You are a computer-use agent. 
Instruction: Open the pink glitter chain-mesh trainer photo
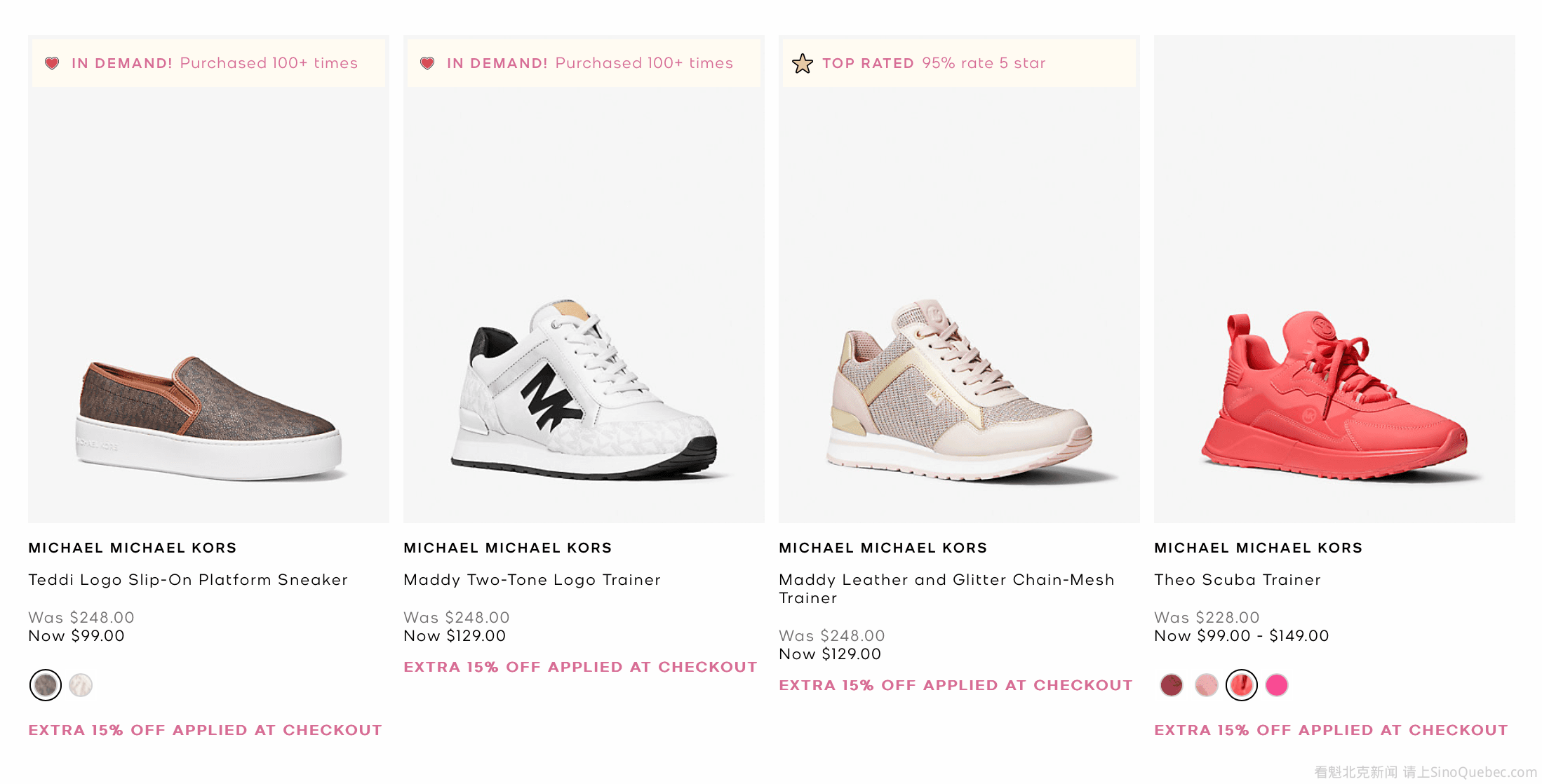point(959,393)
